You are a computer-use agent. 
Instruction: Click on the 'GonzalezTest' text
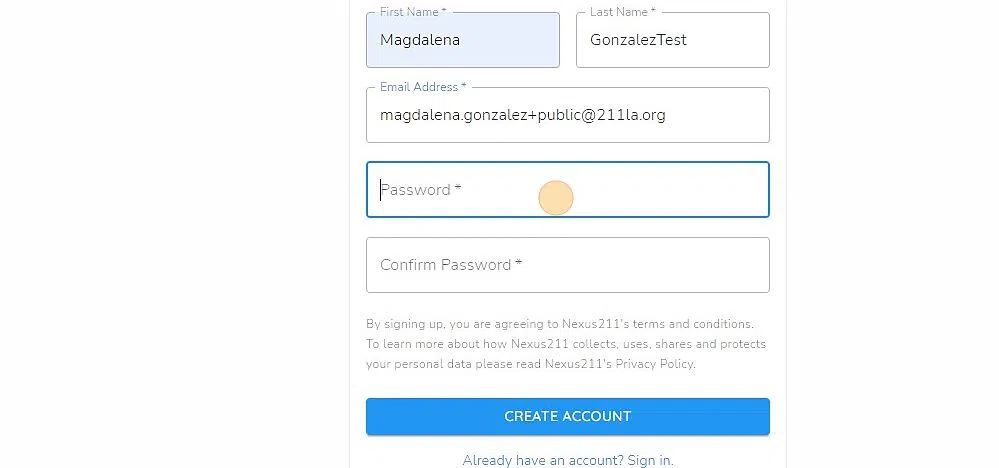tap(638, 41)
